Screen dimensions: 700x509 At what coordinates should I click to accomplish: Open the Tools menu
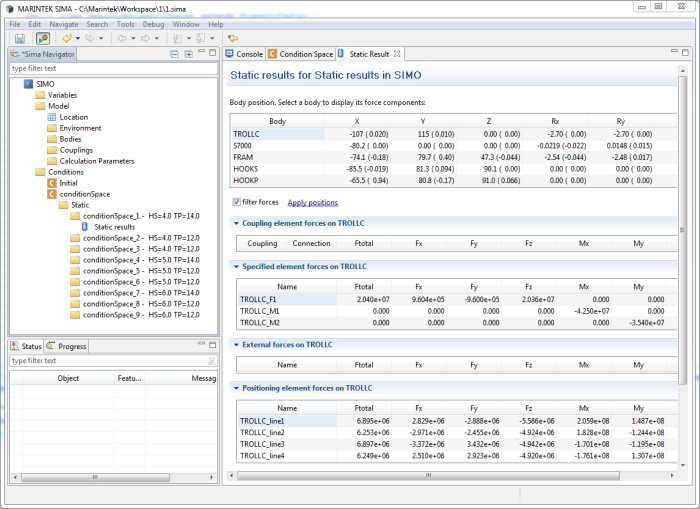click(125, 23)
